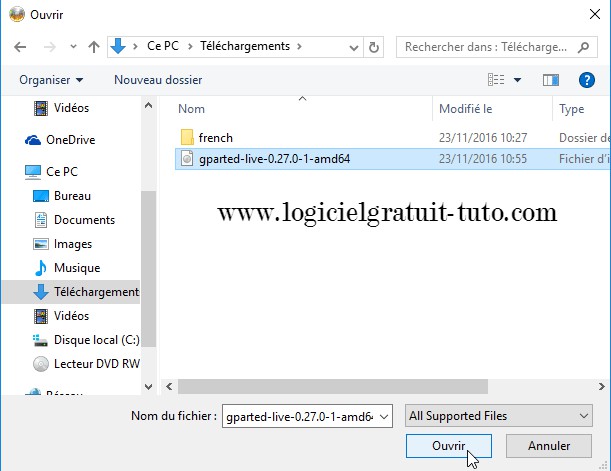
Task: Click the blue download arrow in address bar
Action: [x=118, y=46]
